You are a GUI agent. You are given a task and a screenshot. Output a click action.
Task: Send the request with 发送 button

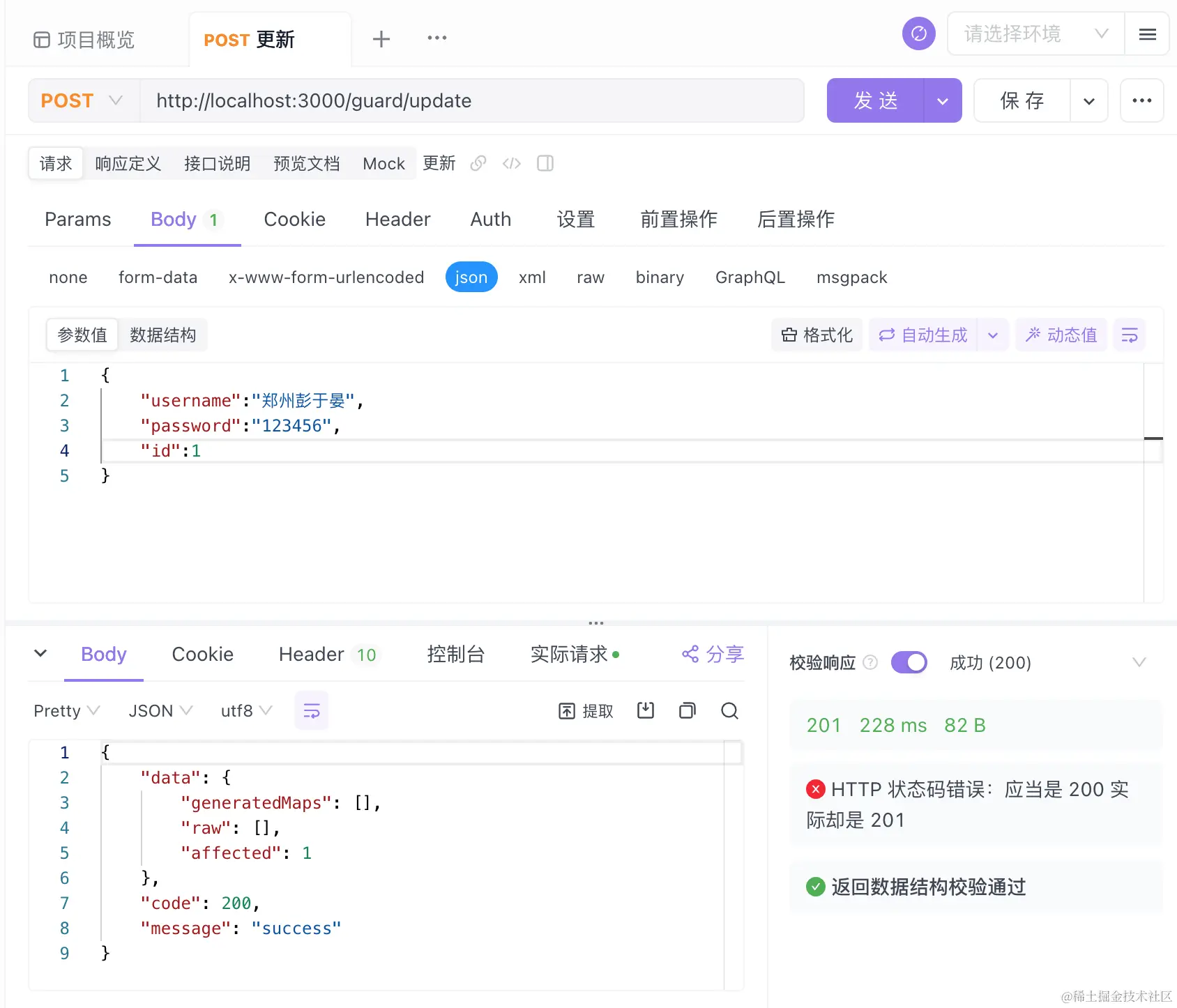pos(875,100)
